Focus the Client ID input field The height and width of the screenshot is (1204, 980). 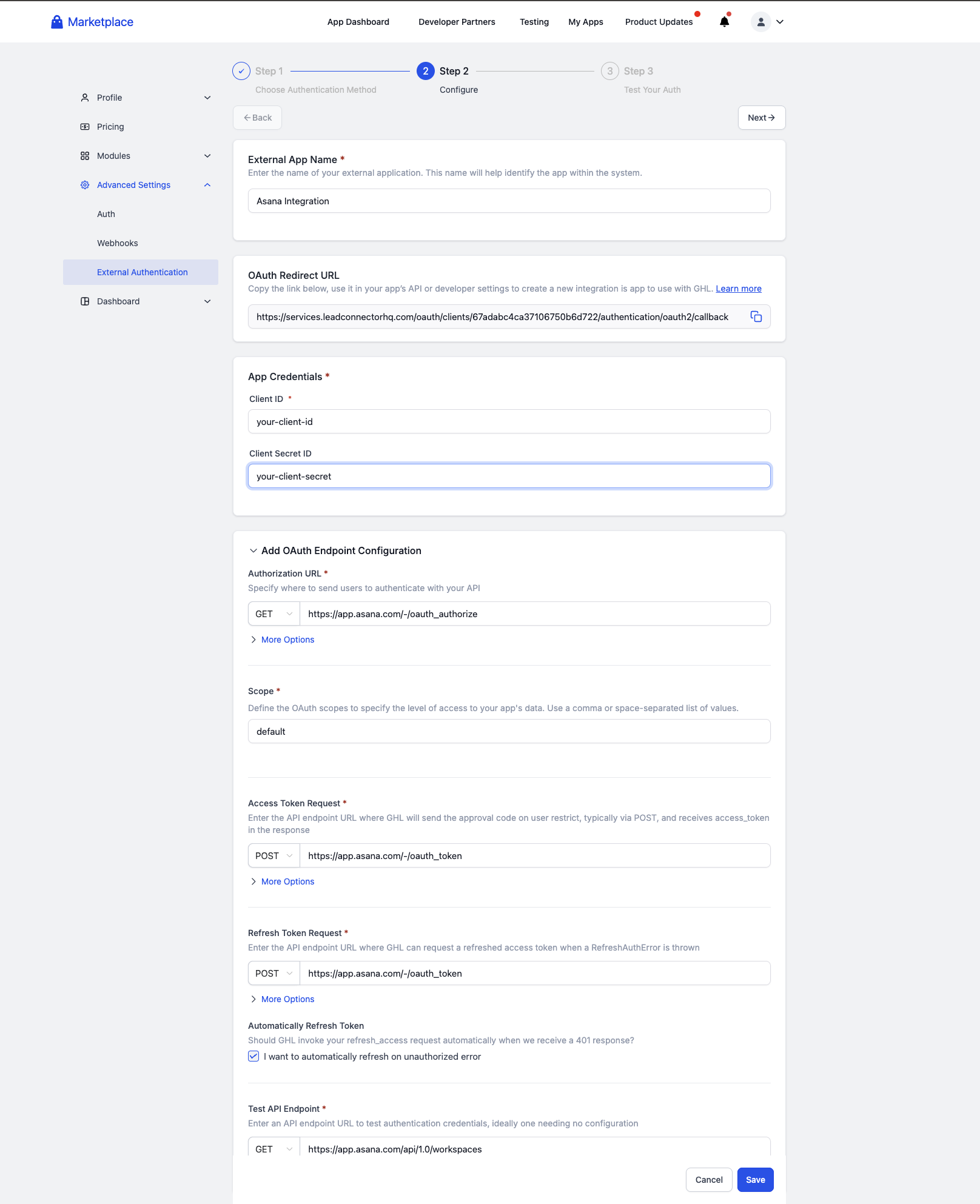click(x=509, y=421)
